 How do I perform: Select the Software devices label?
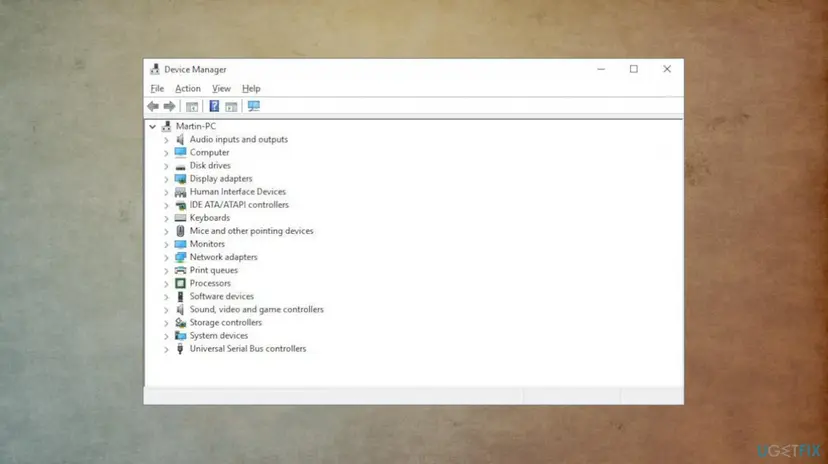click(x=222, y=296)
